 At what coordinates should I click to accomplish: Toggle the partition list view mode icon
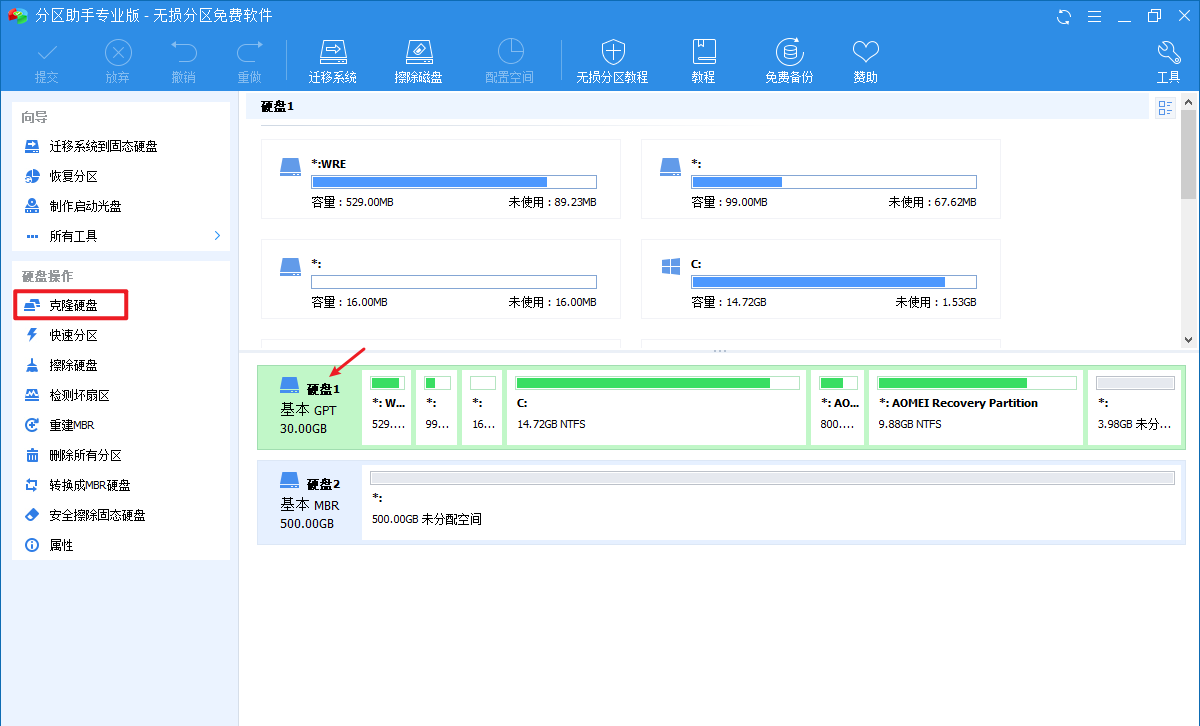1165,109
